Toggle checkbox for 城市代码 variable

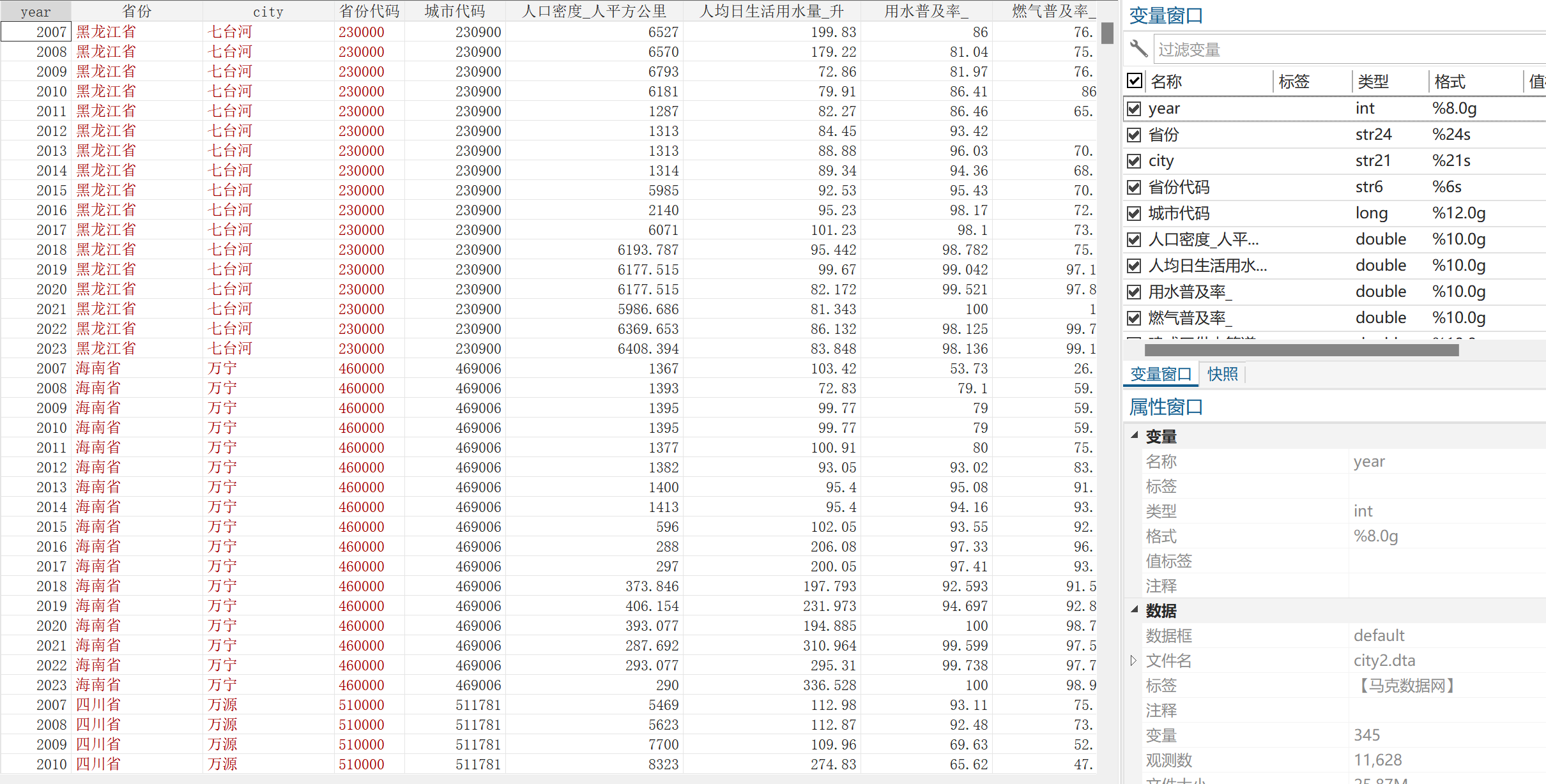tap(1134, 213)
